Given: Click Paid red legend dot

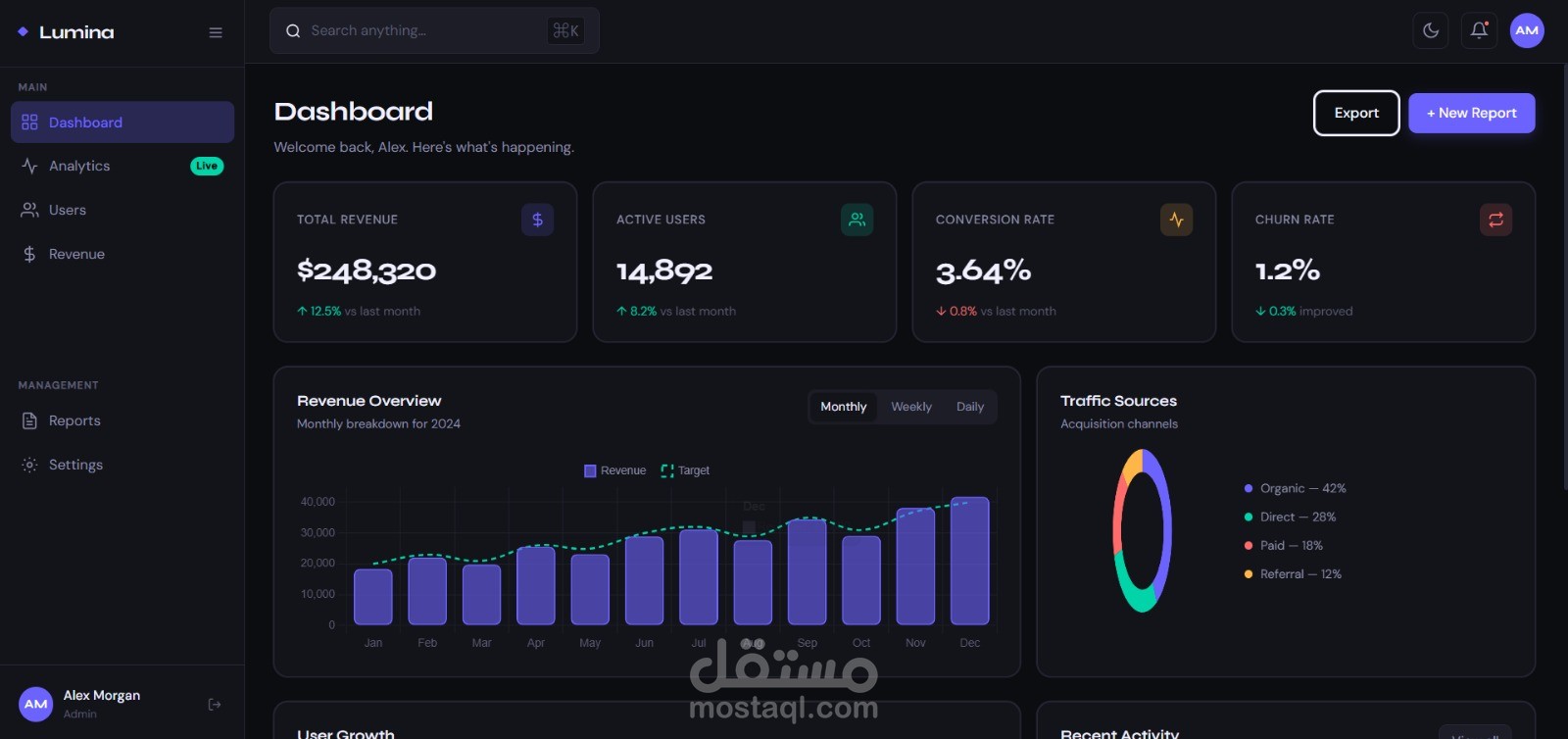Looking at the screenshot, I should 1249,545.
